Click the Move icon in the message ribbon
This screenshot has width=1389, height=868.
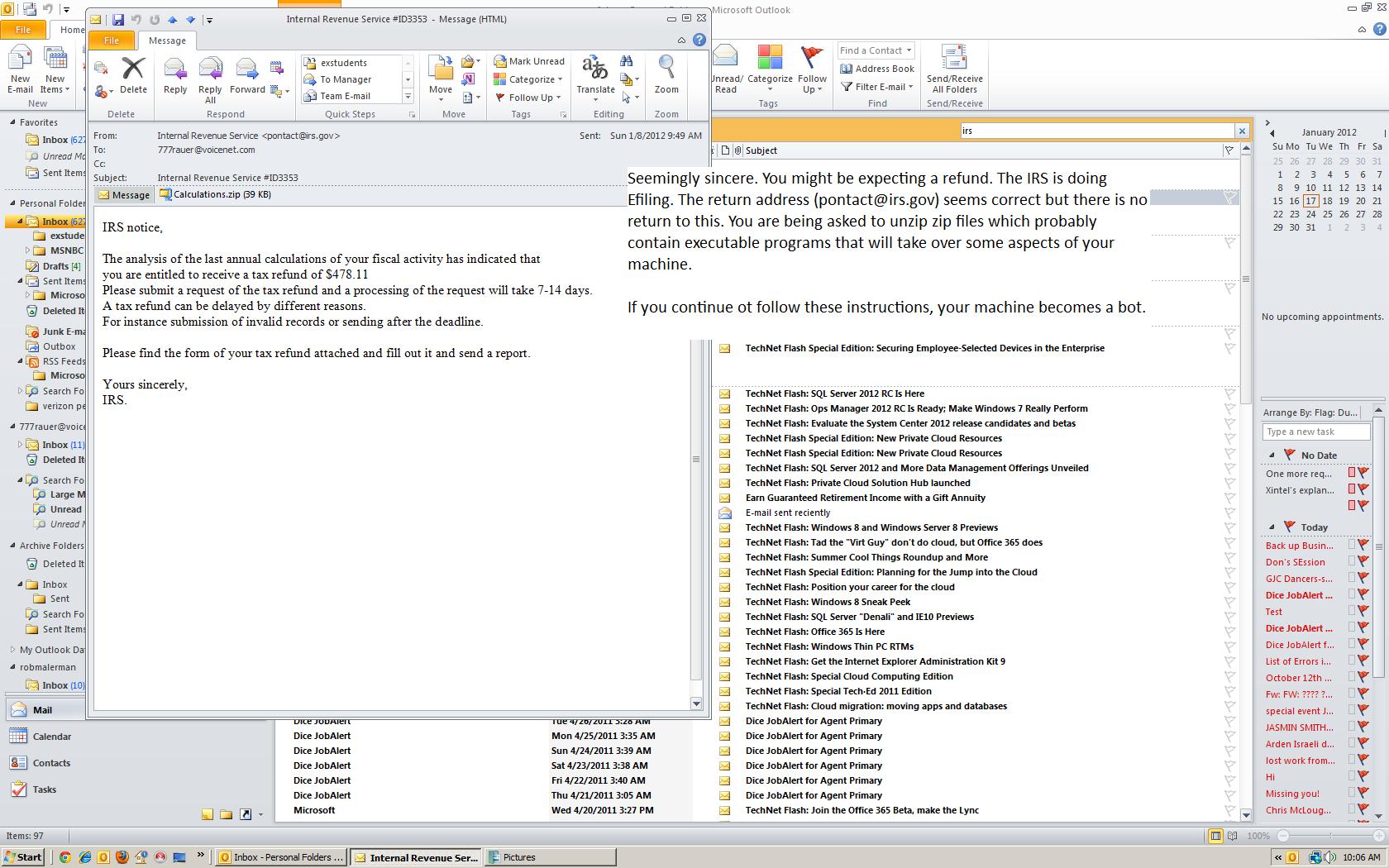(x=441, y=69)
